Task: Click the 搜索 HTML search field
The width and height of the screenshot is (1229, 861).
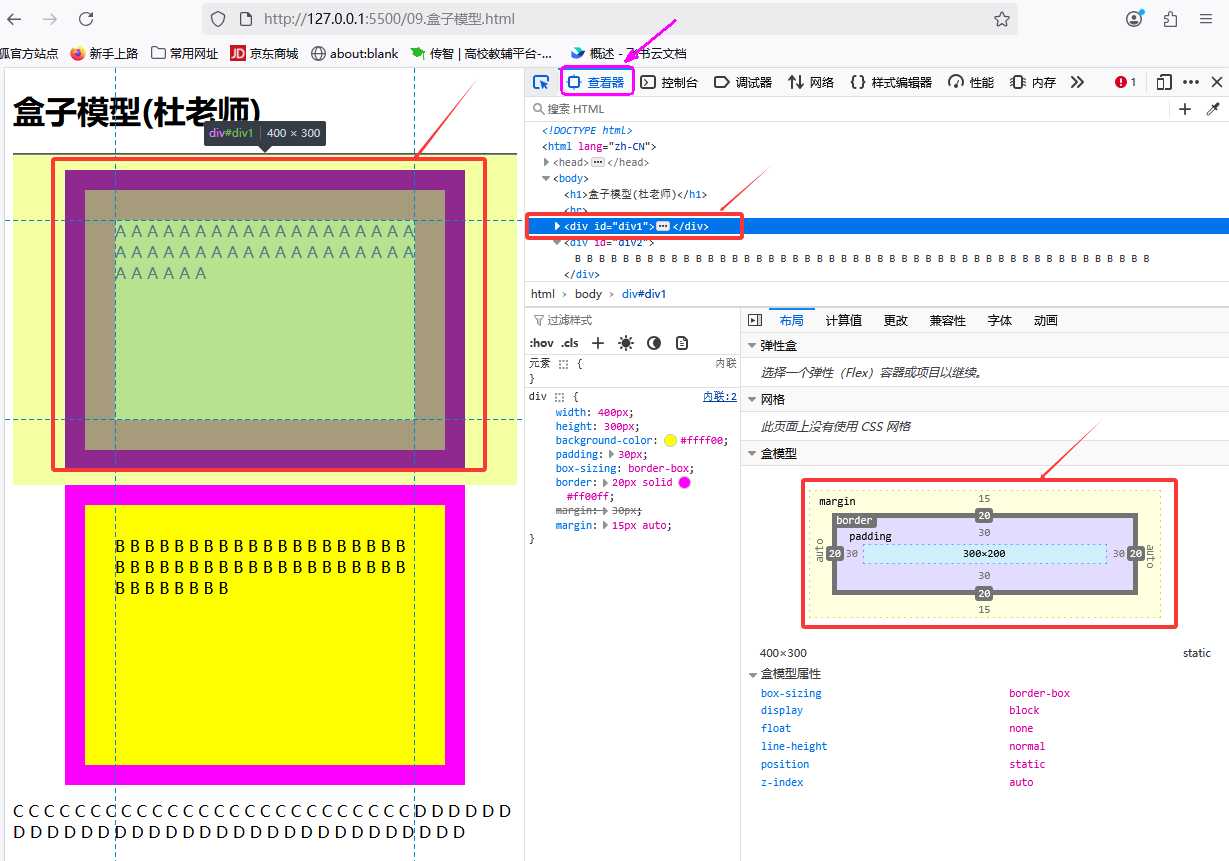Action: 640,109
